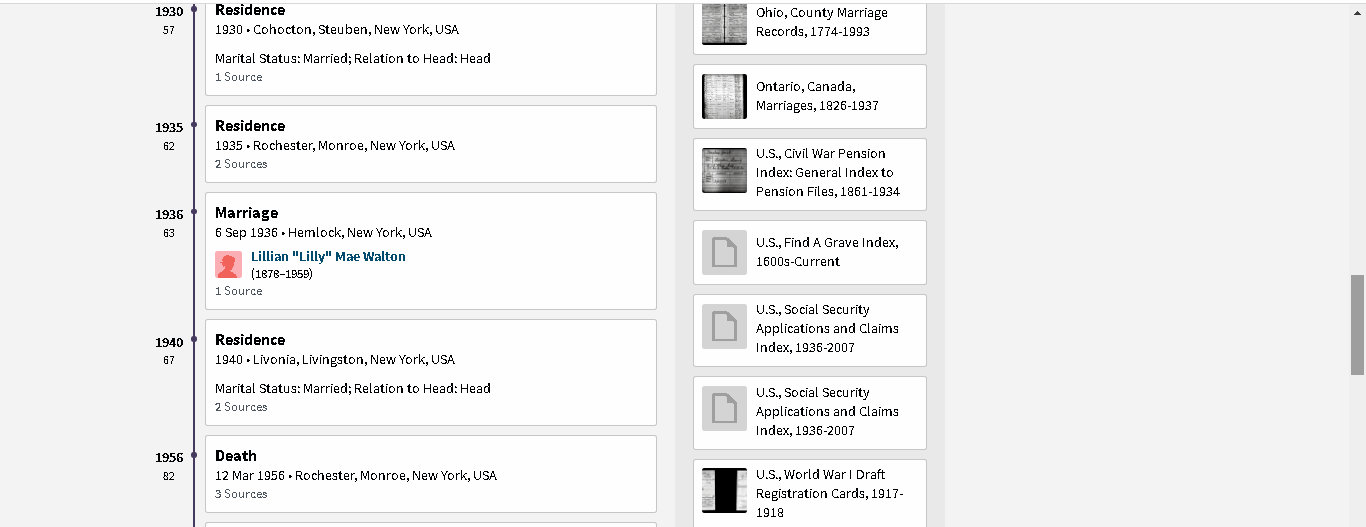Click the first Social Security Applications document icon
This screenshot has height=527, width=1366.
[724, 326]
